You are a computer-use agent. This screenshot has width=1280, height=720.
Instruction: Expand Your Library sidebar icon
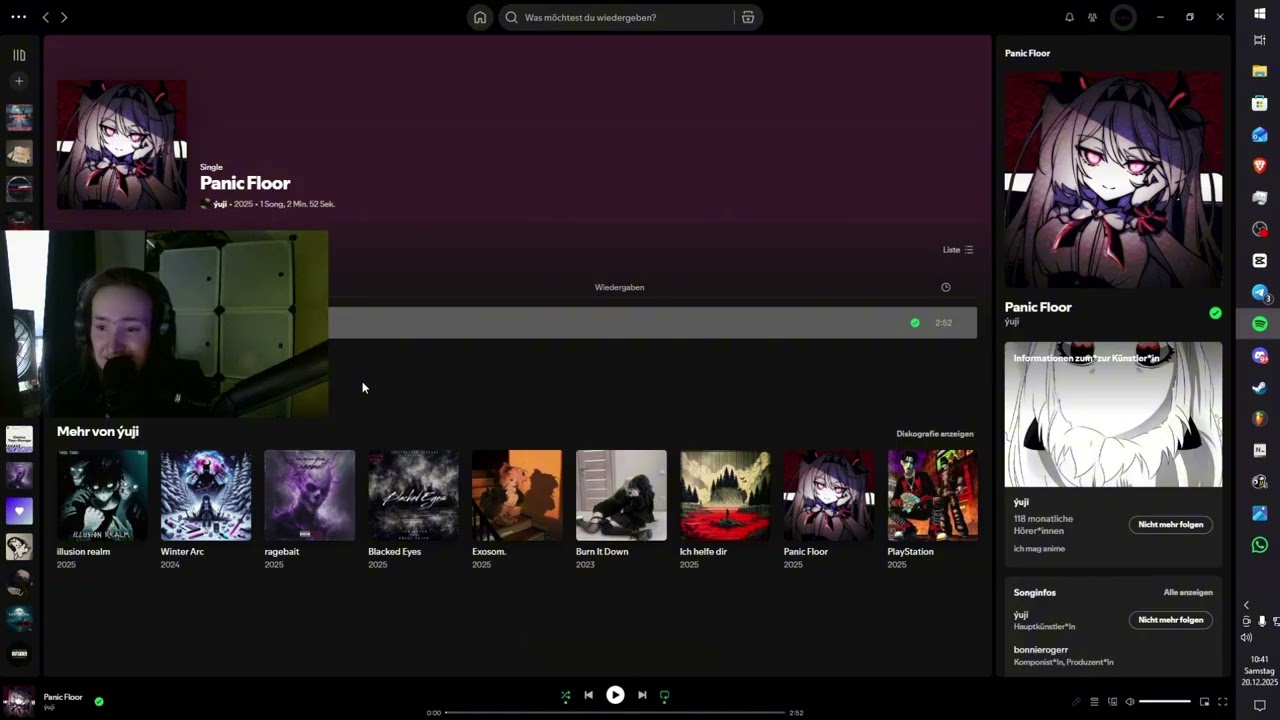[19, 56]
